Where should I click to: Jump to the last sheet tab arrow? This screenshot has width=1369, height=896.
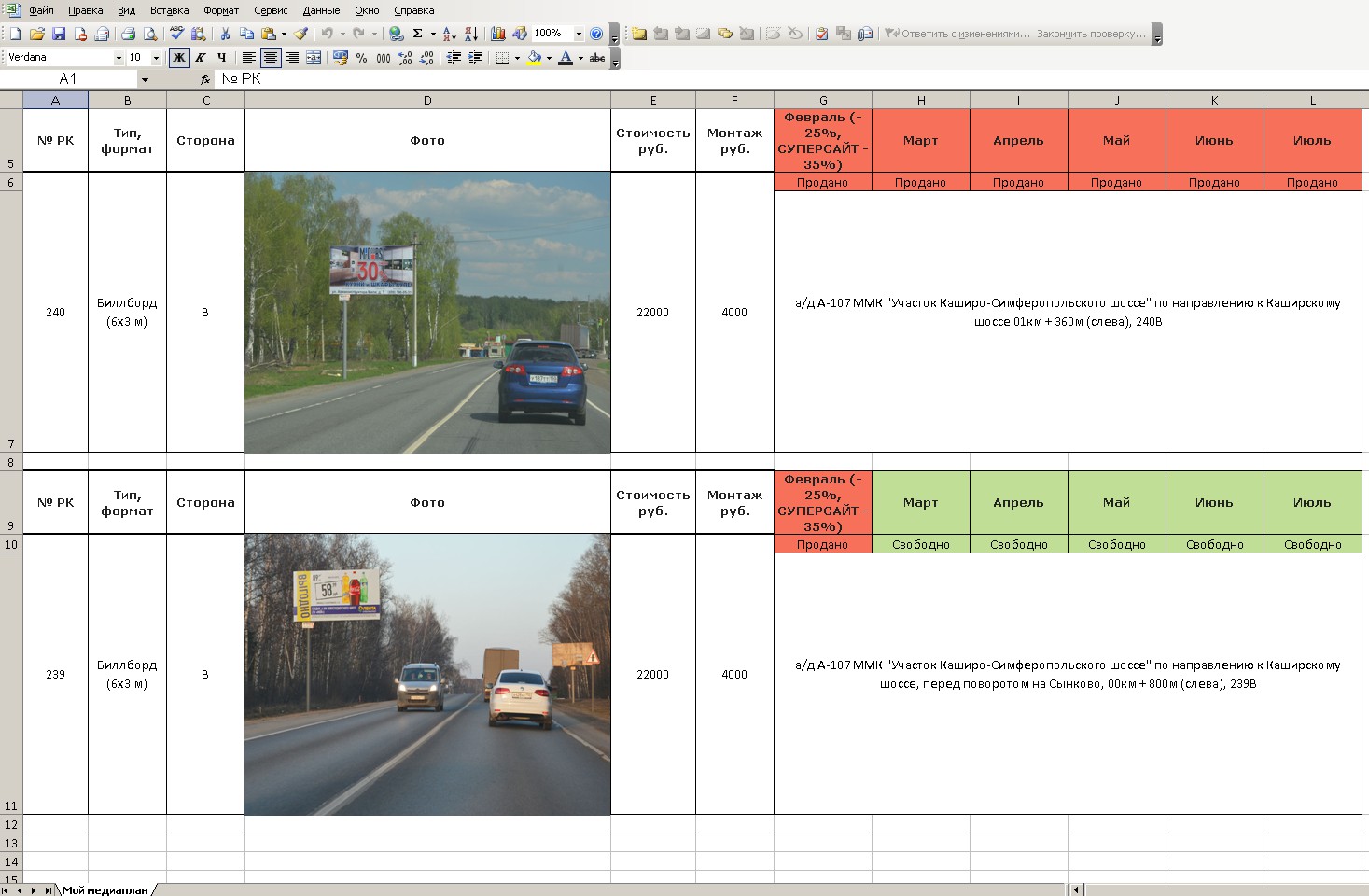[47, 889]
